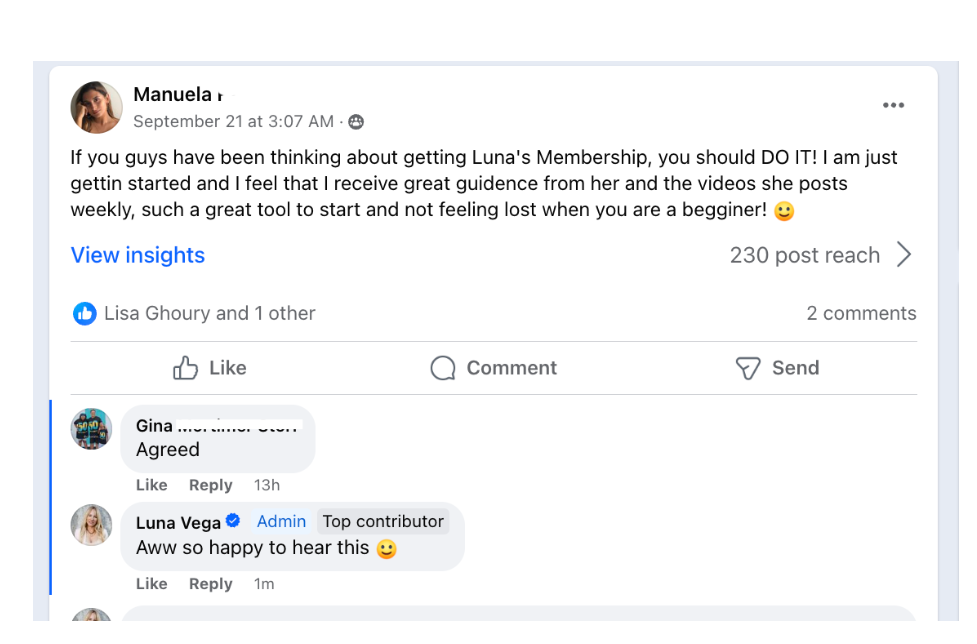Click the blue like reaction icon

click(85, 314)
